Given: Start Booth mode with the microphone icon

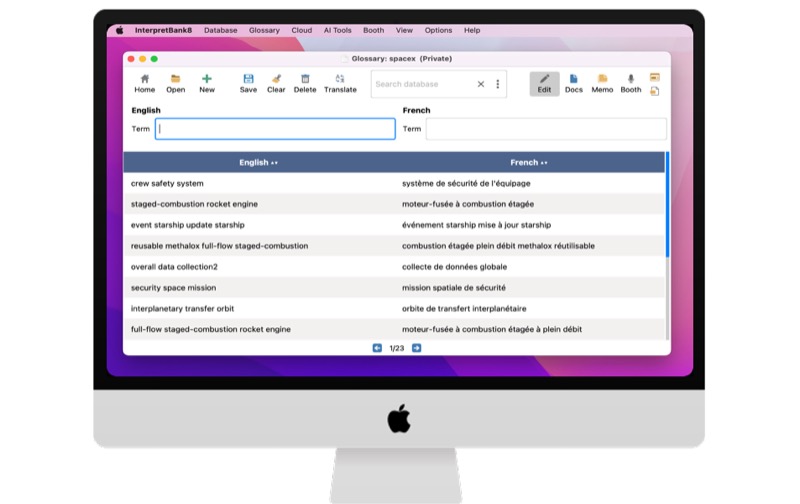Looking at the screenshot, I should click(x=631, y=84).
